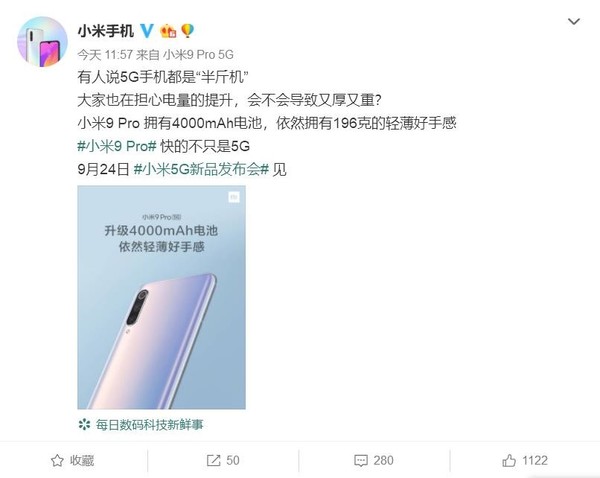This screenshot has width=600, height=478.
Task: Click the pinwheel icon beside 每日数码科技新鲜事
Action: coord(84,424)
